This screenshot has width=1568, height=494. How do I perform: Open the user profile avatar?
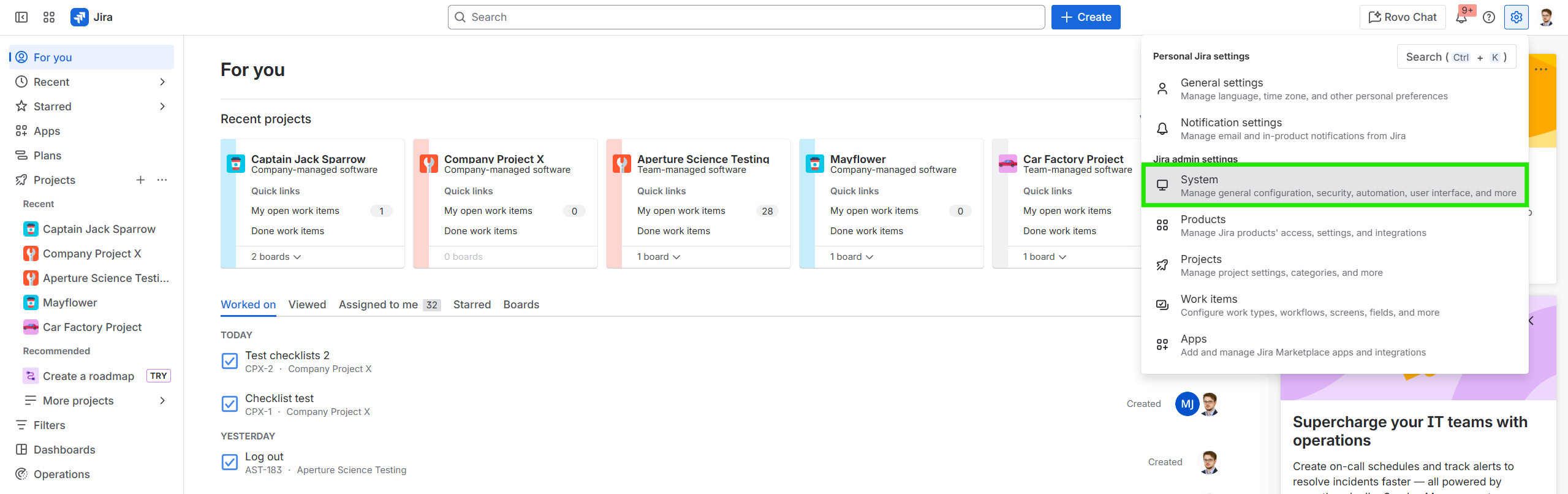pos(1546,17)
